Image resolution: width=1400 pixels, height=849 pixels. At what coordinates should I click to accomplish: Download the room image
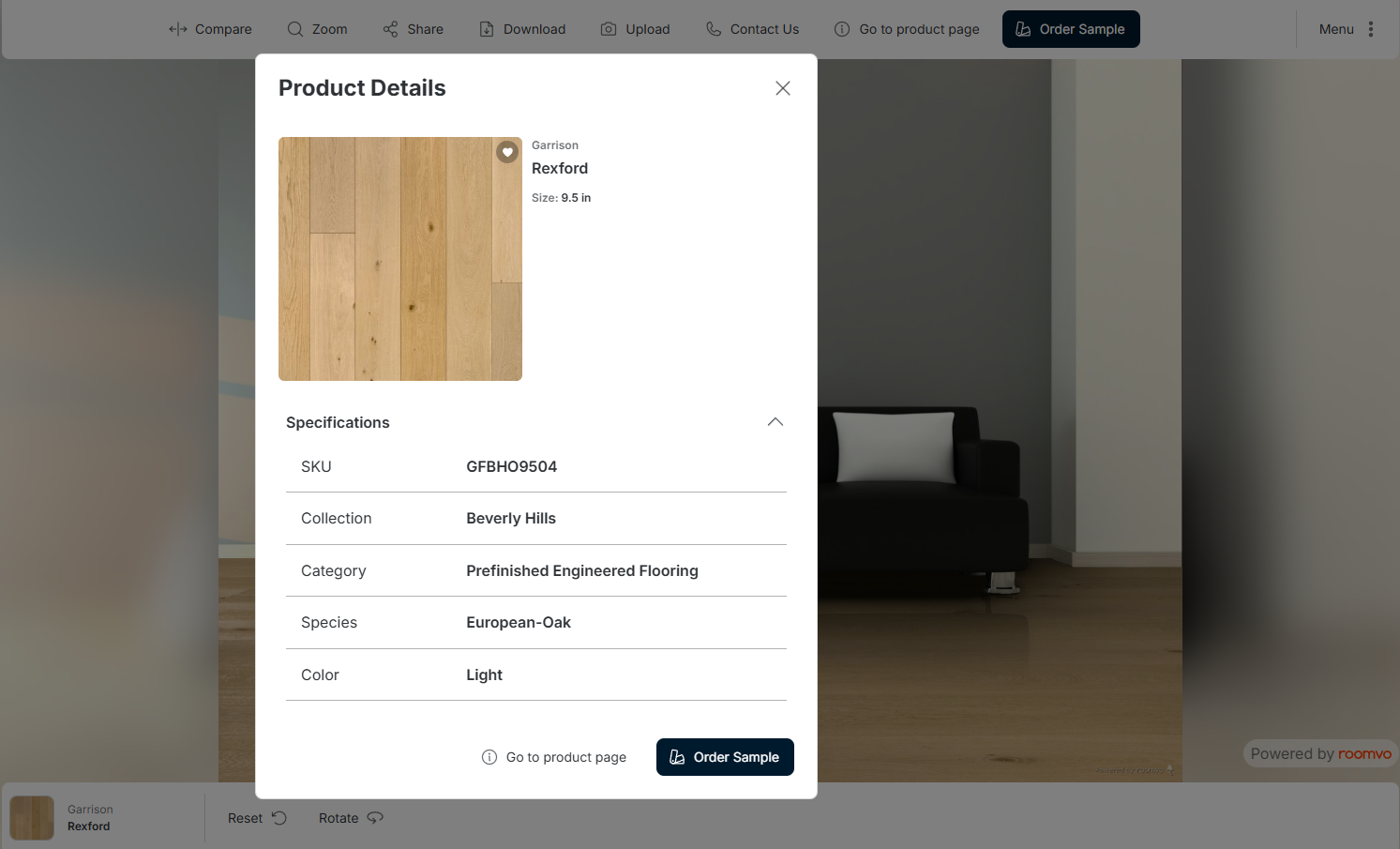(x=522, y=29)
